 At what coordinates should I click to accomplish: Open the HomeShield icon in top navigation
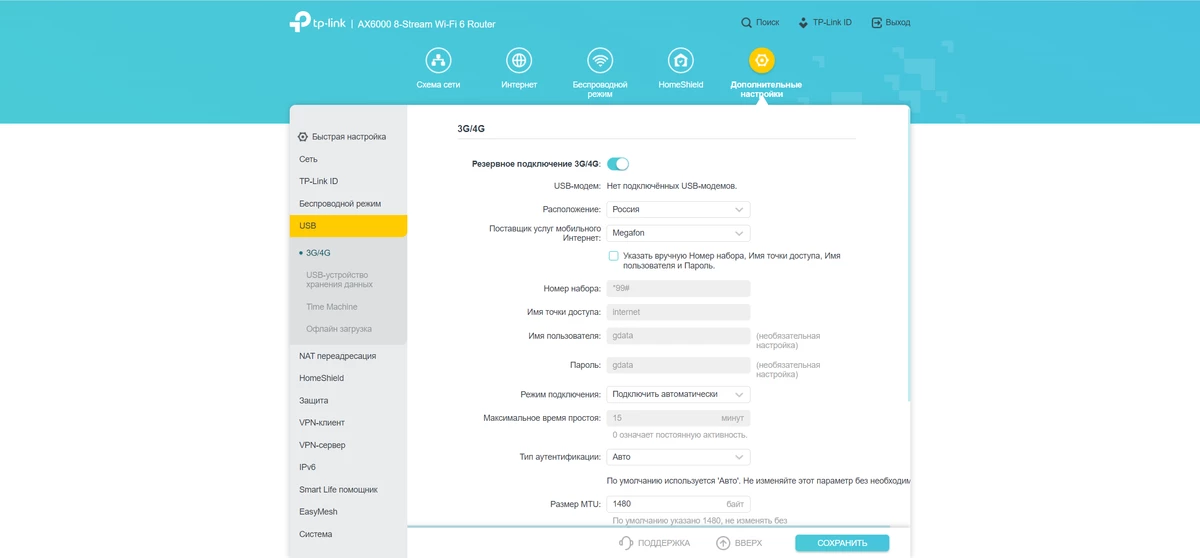pyautogui.click(x=682, y=61)
